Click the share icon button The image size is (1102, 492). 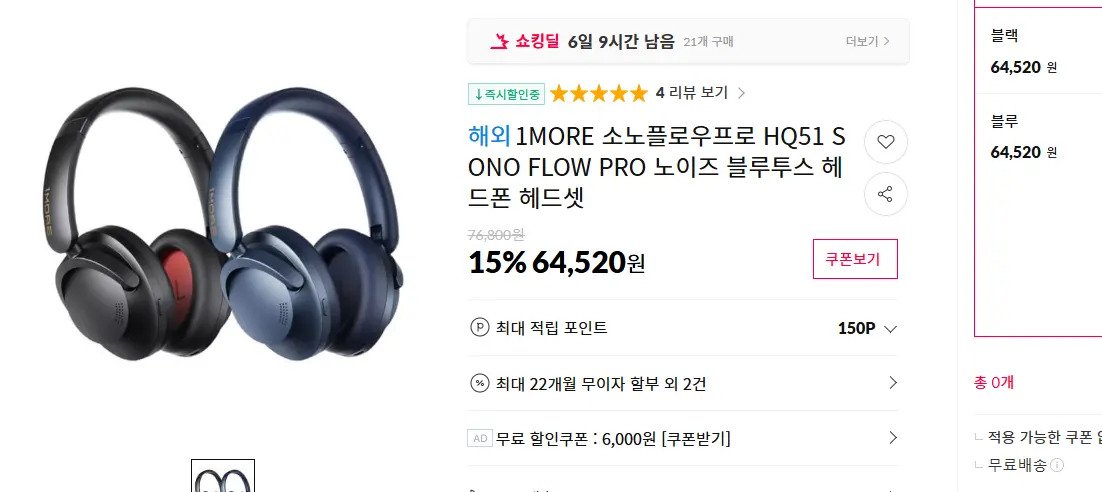(x=886, y=194)
